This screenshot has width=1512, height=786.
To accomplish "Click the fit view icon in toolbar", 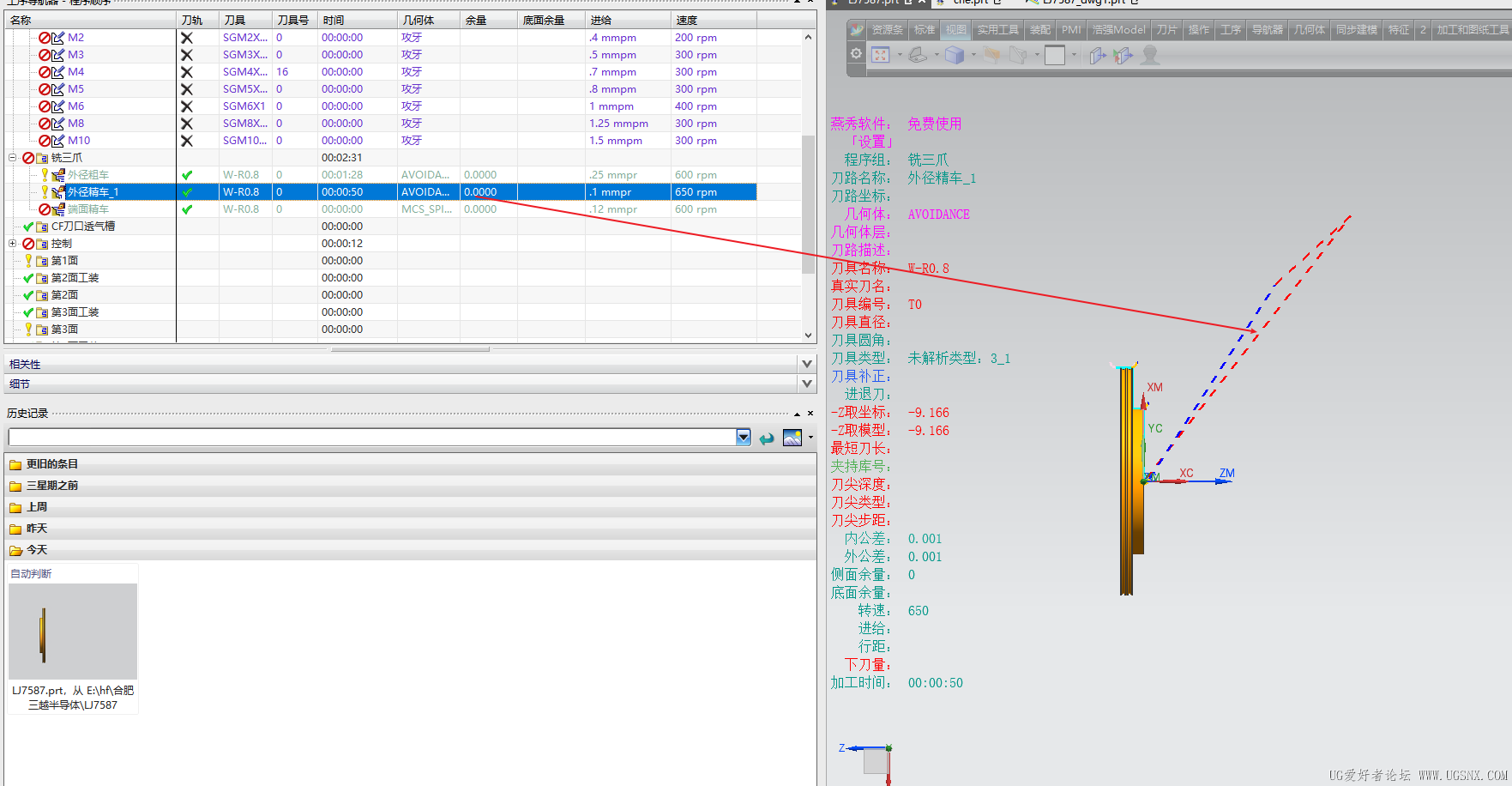I will coord(881,55).
